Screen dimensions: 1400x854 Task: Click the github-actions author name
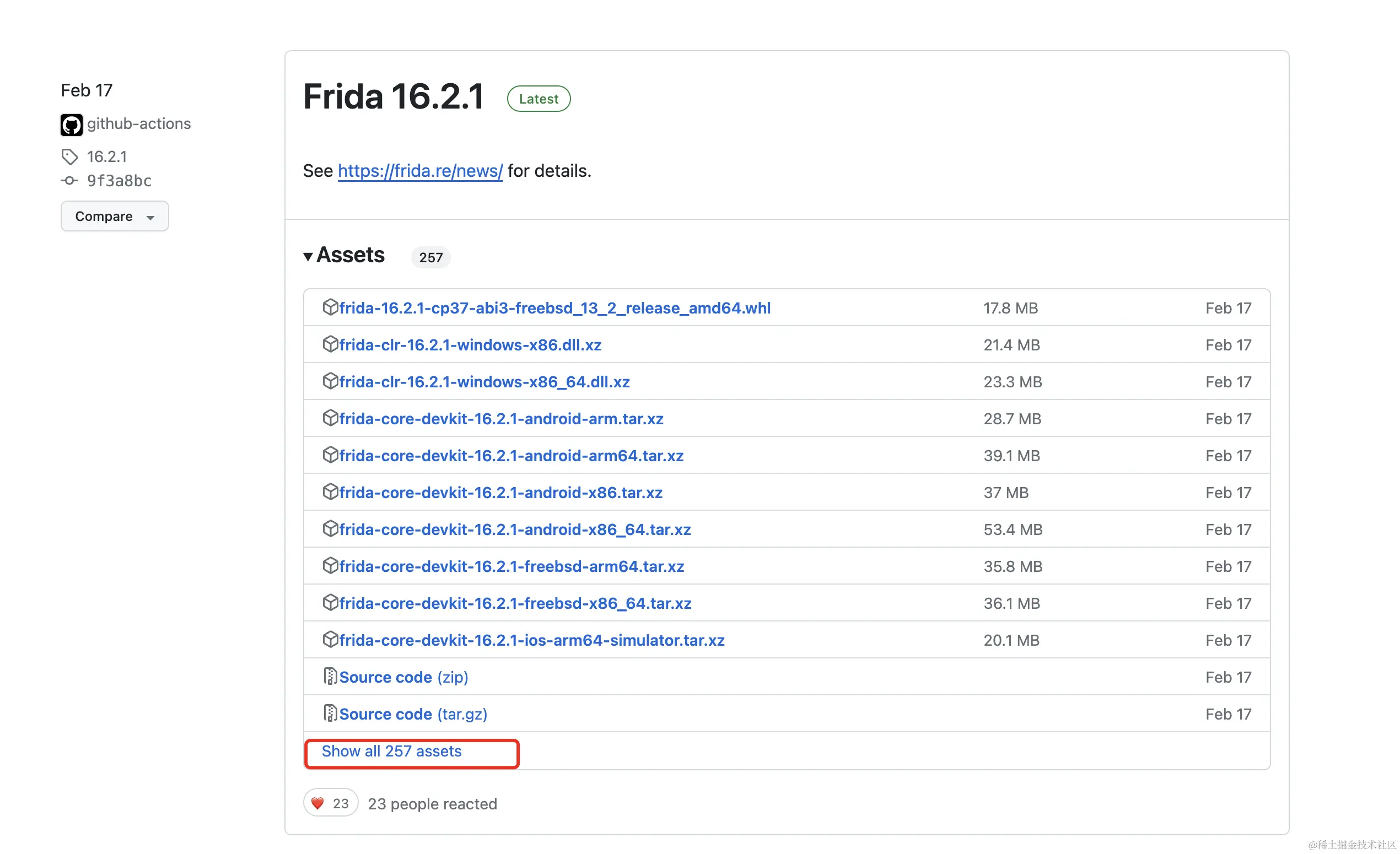[139, 124]
